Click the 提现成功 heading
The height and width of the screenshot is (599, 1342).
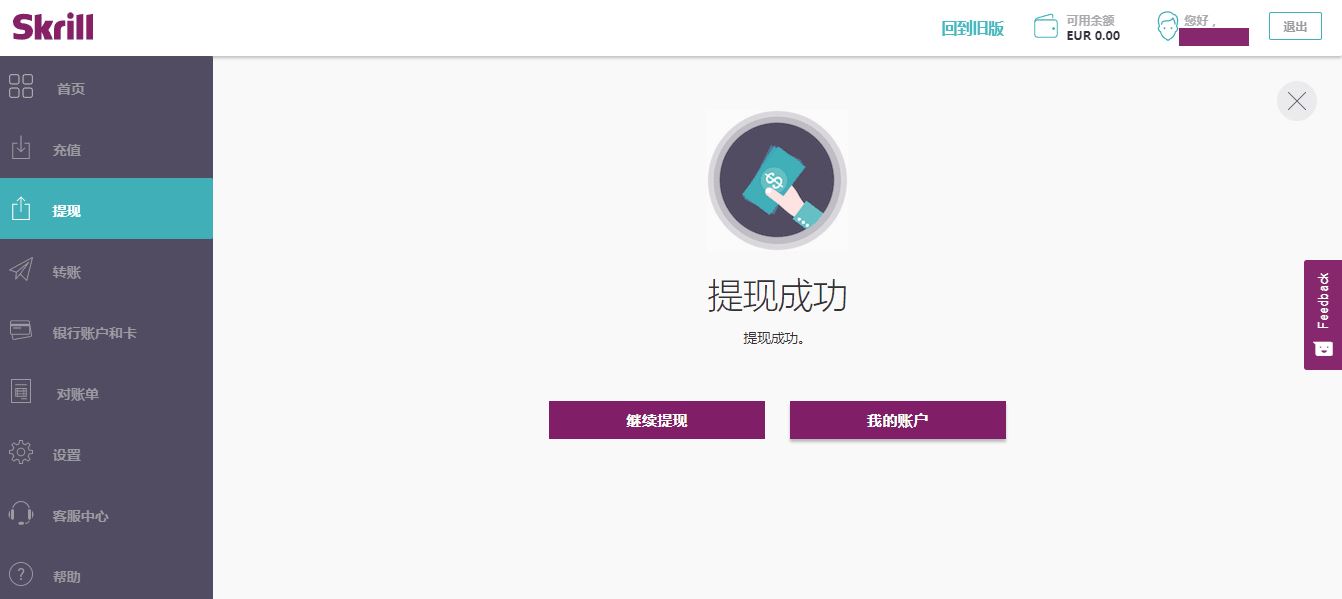[777, 296]
